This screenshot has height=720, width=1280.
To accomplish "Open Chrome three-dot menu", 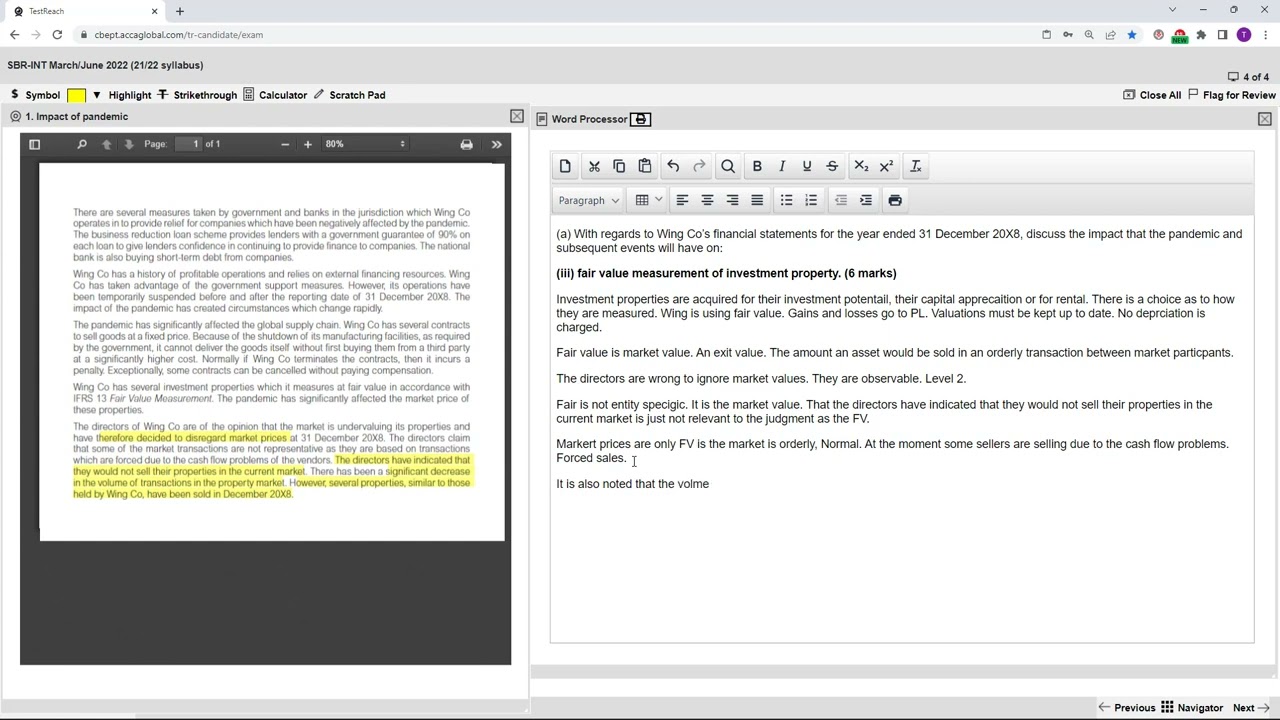I will coord(1265,35).
